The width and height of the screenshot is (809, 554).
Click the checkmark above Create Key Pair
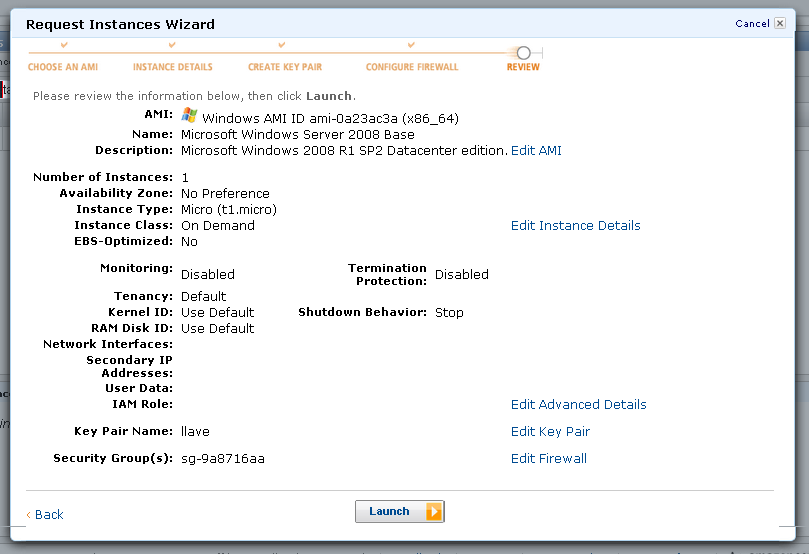(282, 45)
